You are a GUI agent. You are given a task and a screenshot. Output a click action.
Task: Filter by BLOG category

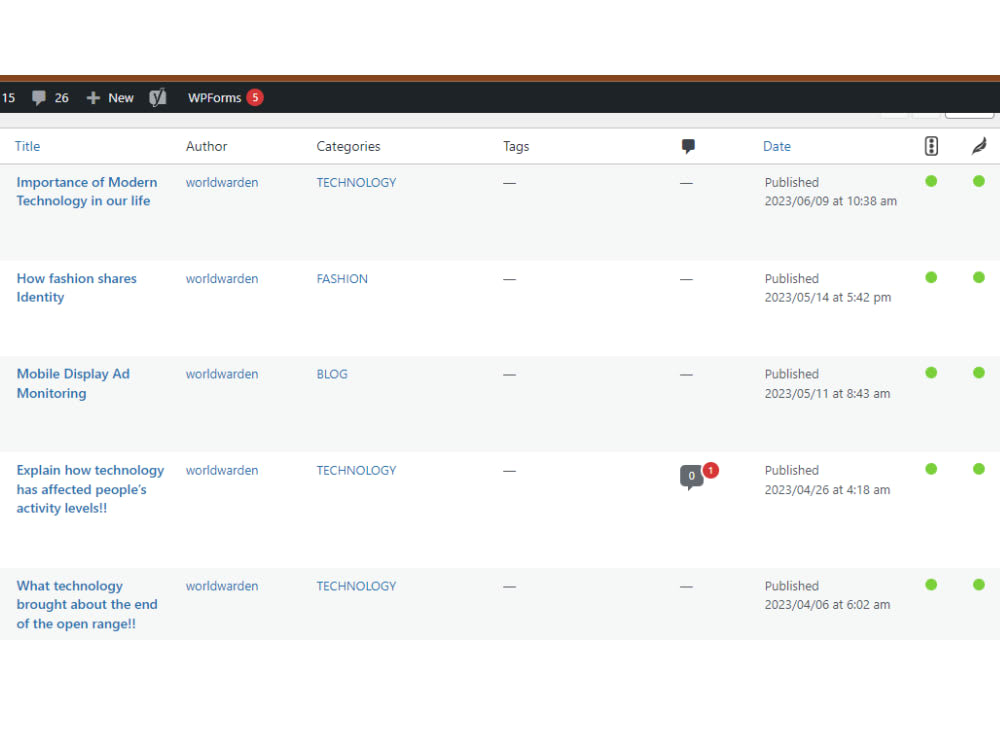coord(332,374)
